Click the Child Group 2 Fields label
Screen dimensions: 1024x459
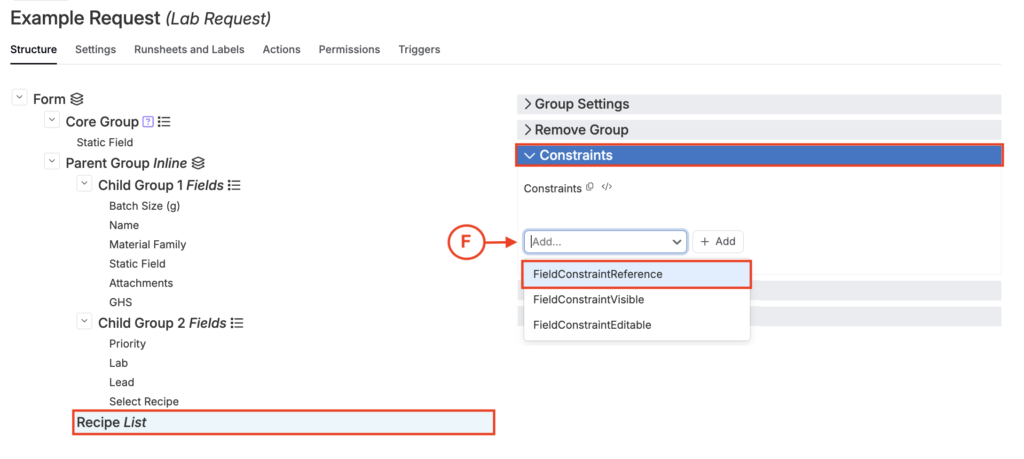163,323
